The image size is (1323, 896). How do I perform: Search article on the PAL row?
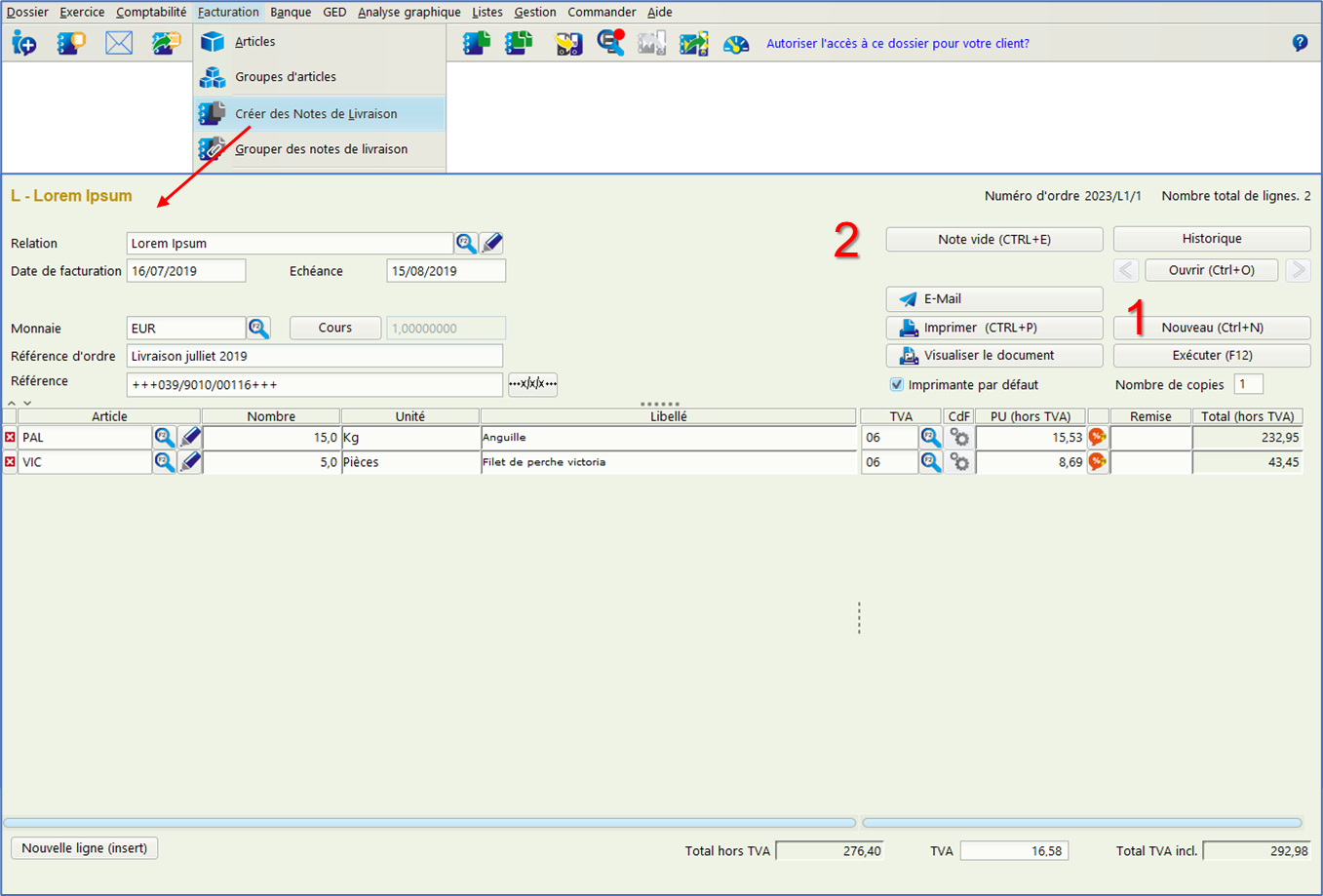(x=165, y=438)
